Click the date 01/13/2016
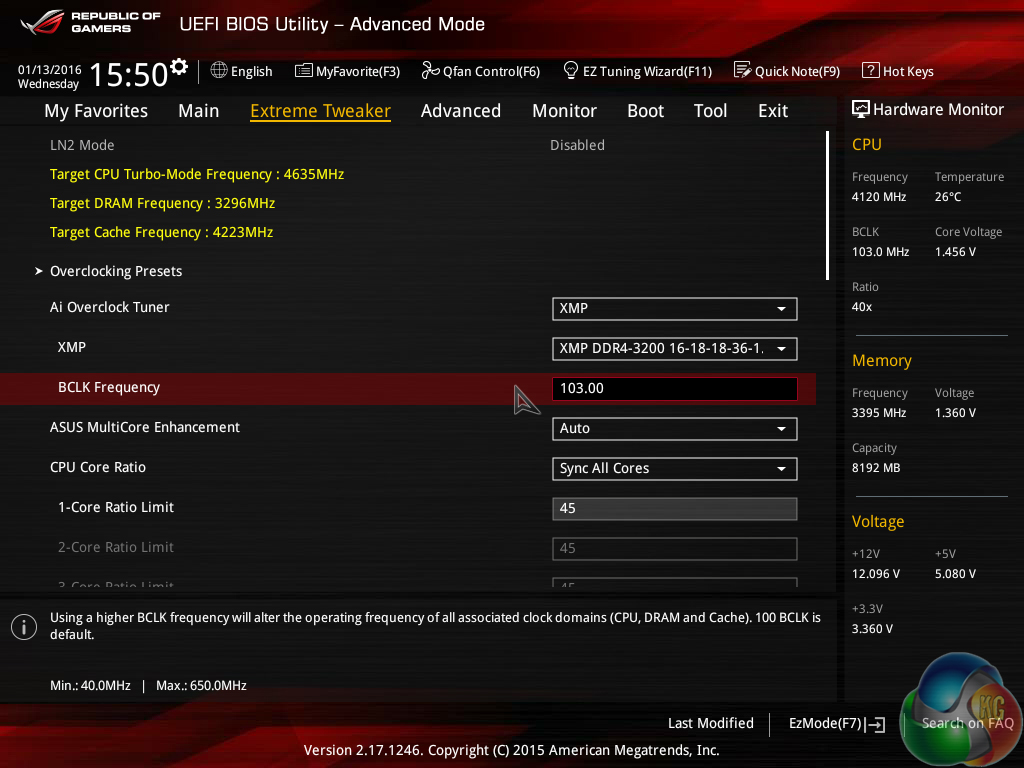The height and width of the screenshot is (768, 1024). pyautogui.click(x=50, y=69)
